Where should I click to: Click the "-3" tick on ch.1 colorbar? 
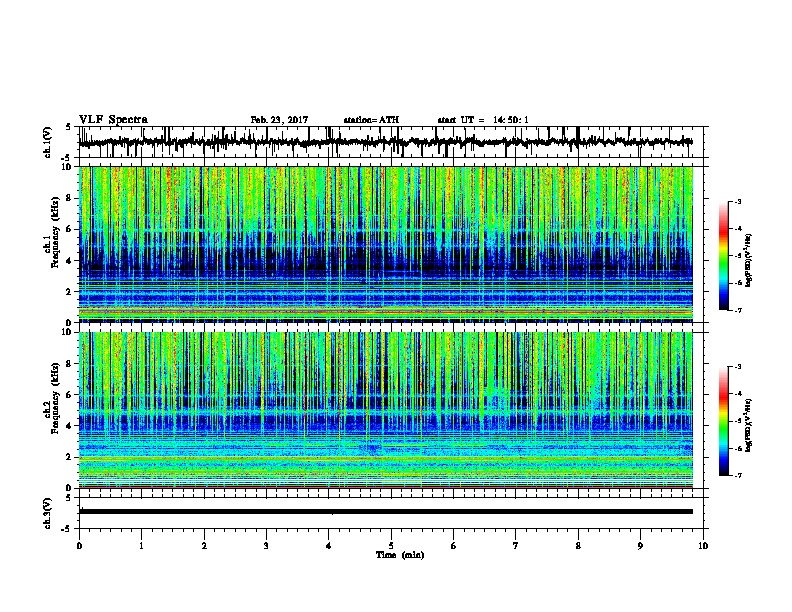(x=738, y=202)
